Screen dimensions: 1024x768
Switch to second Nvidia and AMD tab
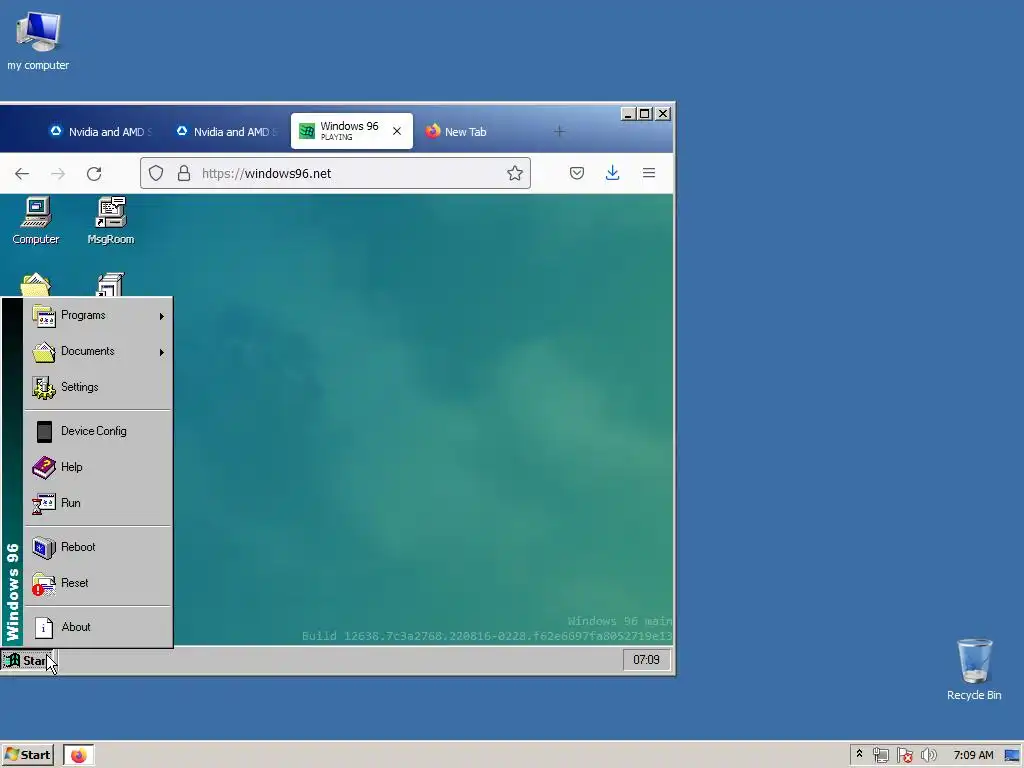point(227,131)
